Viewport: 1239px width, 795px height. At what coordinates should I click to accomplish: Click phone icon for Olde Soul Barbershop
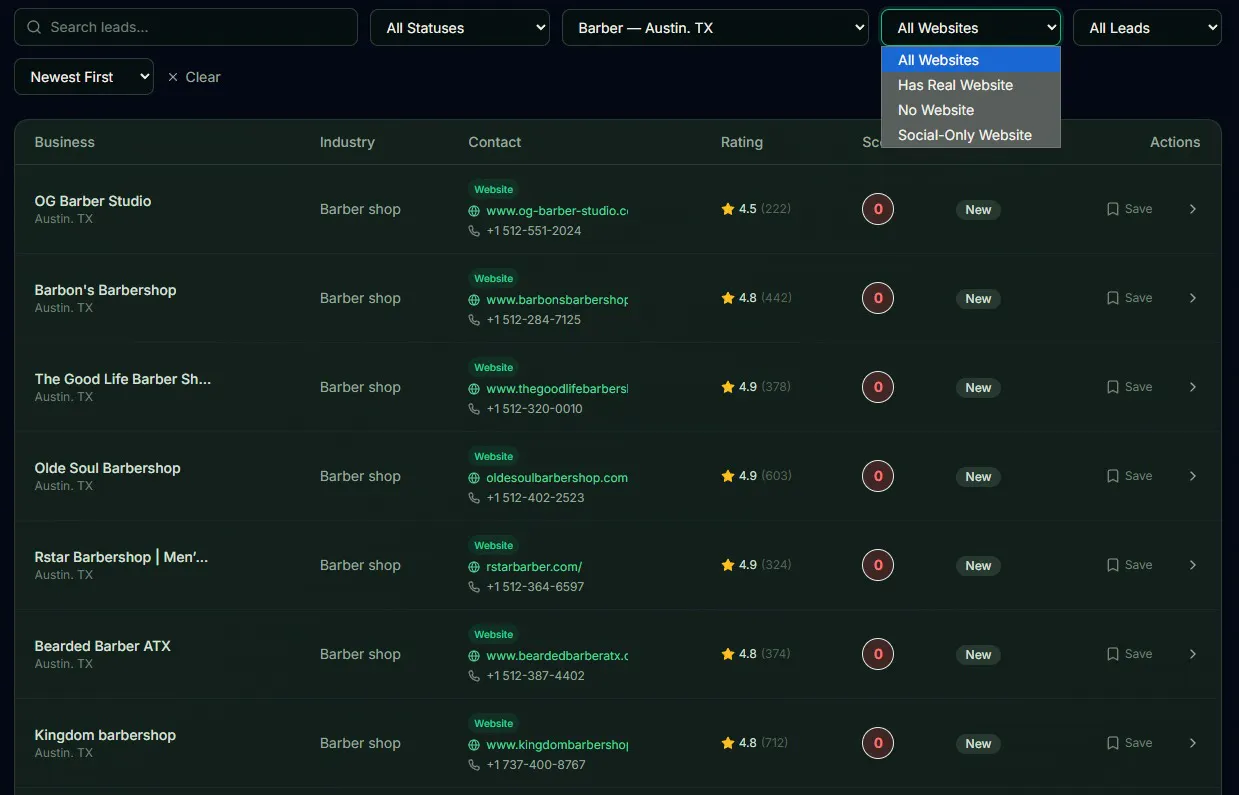(x=474, y=498)
